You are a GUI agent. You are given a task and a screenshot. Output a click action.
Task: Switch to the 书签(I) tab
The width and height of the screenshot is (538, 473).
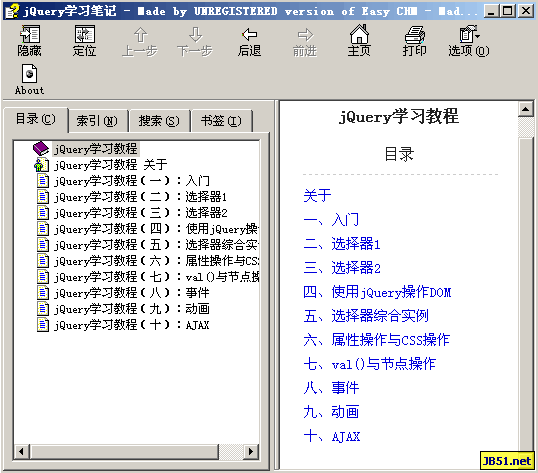221,121
